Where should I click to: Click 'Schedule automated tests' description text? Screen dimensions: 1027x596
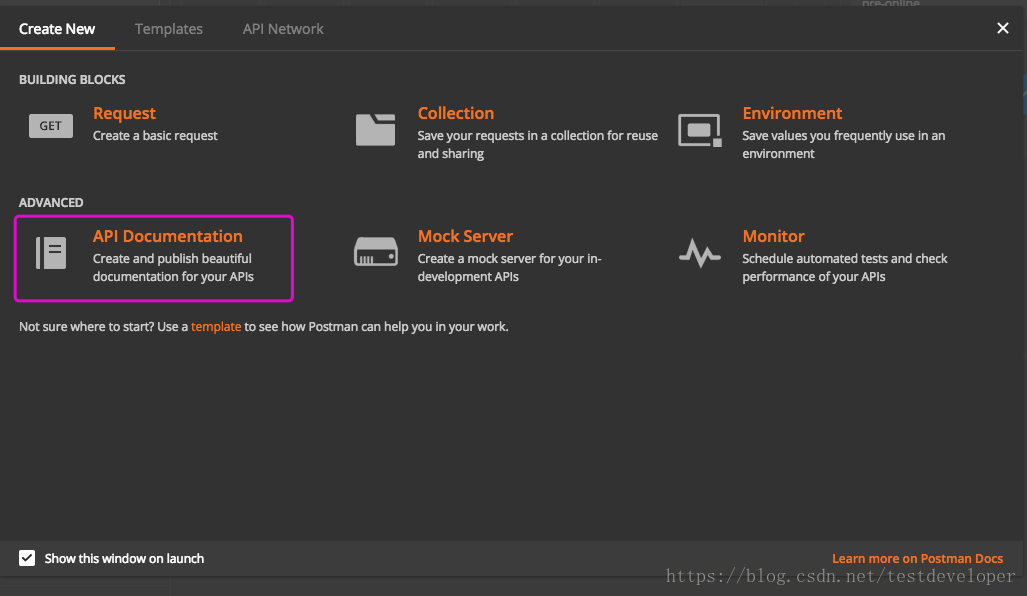(x=844, y=267)
